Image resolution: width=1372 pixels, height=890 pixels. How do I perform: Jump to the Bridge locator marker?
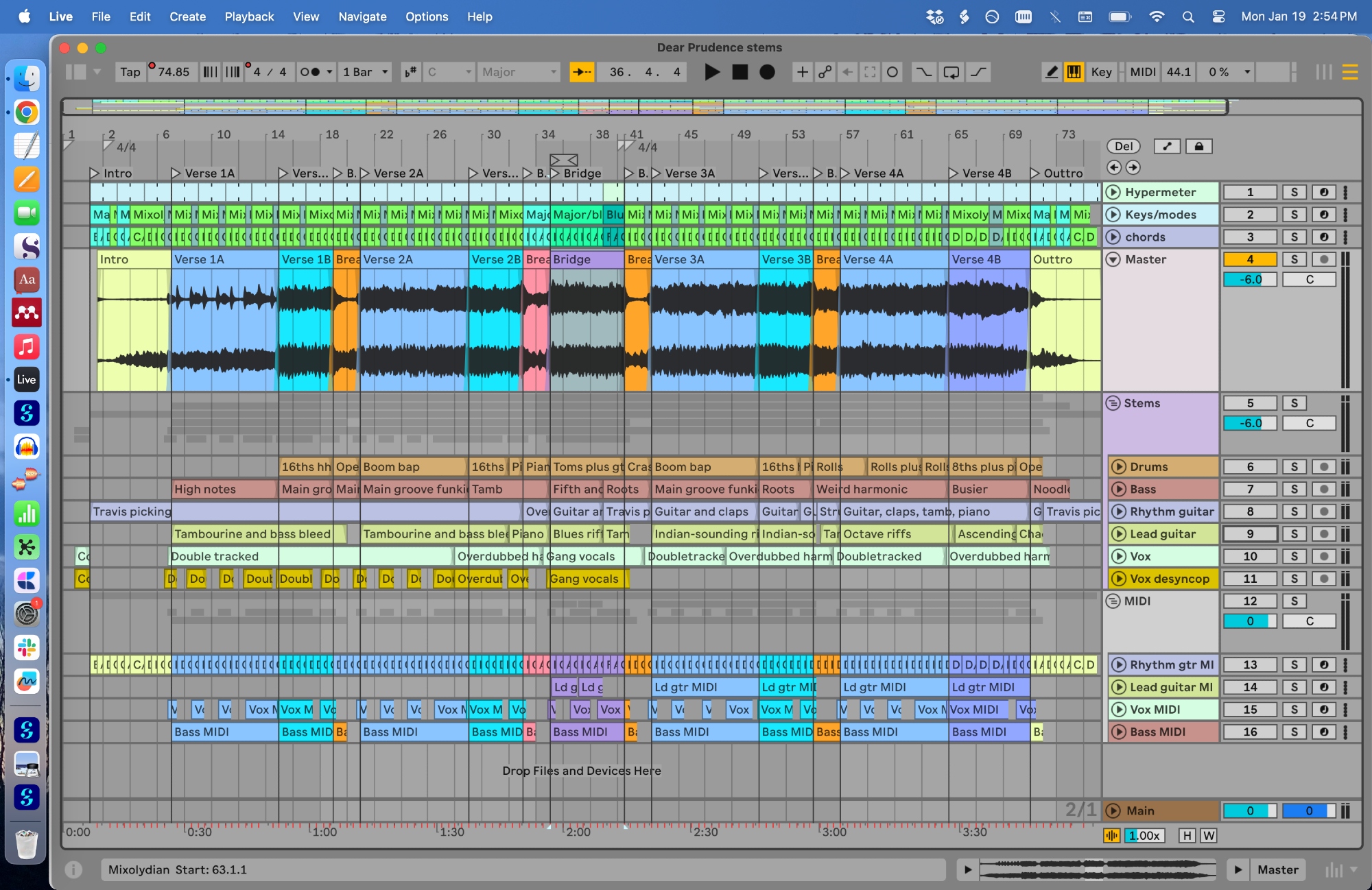pyautogui.click(x=556, y=173)
